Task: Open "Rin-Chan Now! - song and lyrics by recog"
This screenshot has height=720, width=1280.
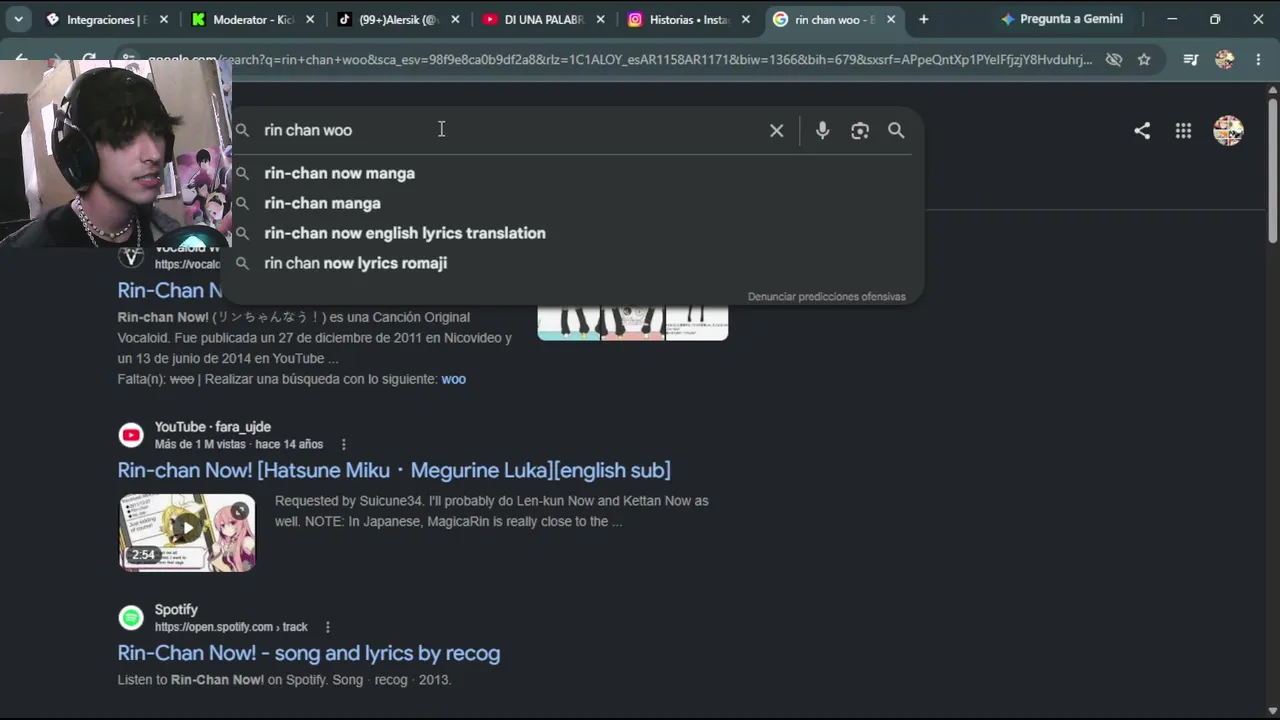Action: (309, 653)
